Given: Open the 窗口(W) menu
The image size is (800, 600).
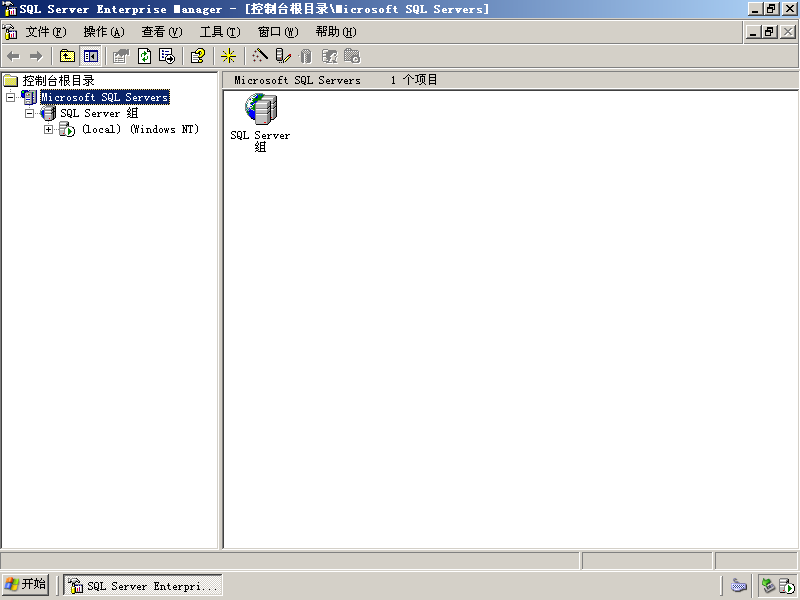Looking at the screenshot, I should pyautogui.click(x=278, y=32).
